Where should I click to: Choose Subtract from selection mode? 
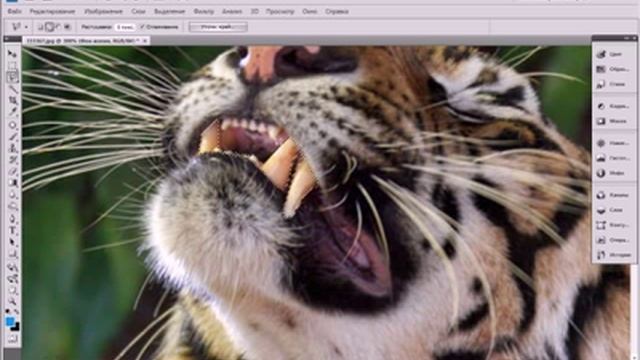(x=58, y=27)
